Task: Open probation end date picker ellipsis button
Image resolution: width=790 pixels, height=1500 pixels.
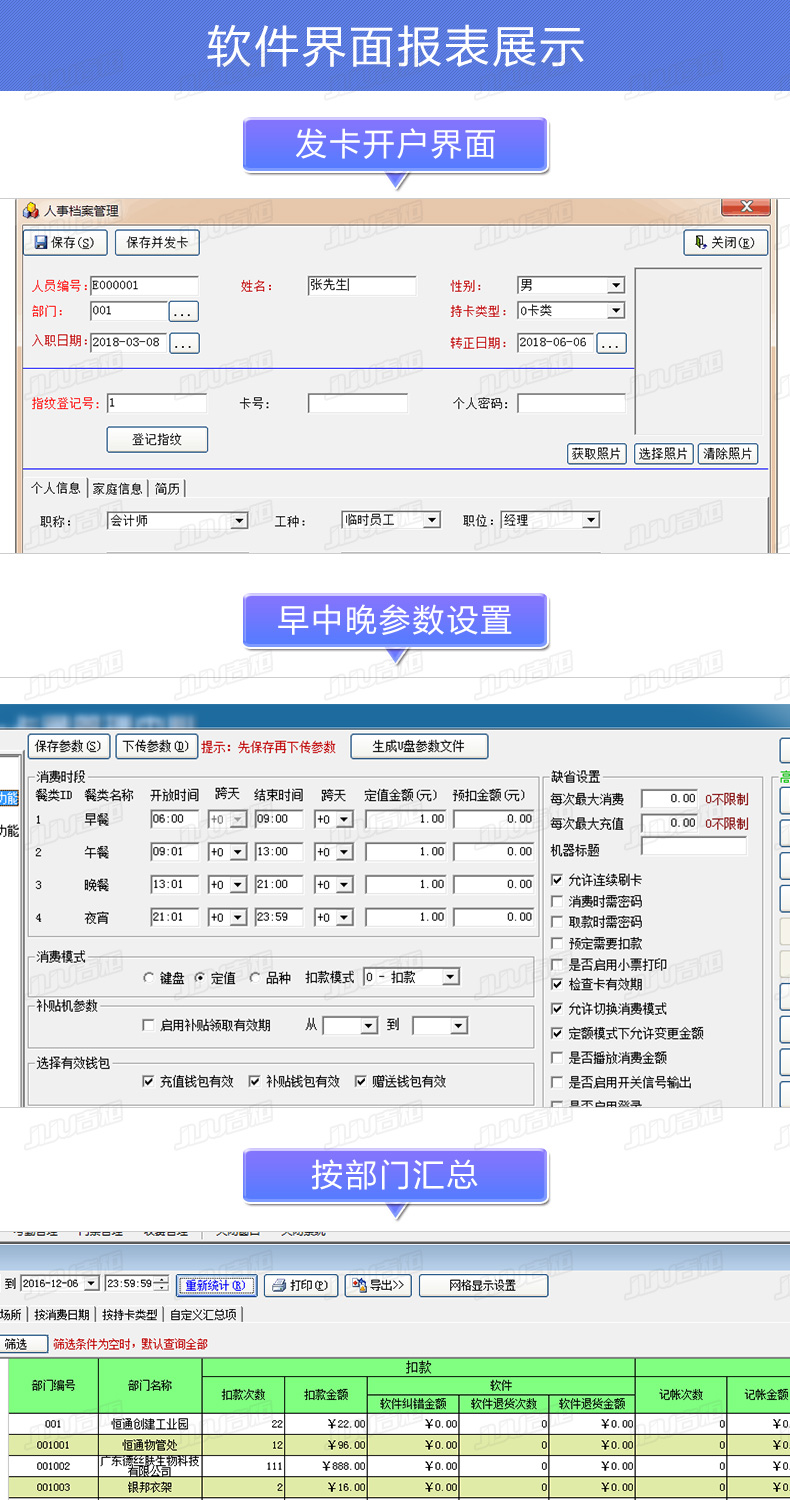Action: tap(611, 343)
